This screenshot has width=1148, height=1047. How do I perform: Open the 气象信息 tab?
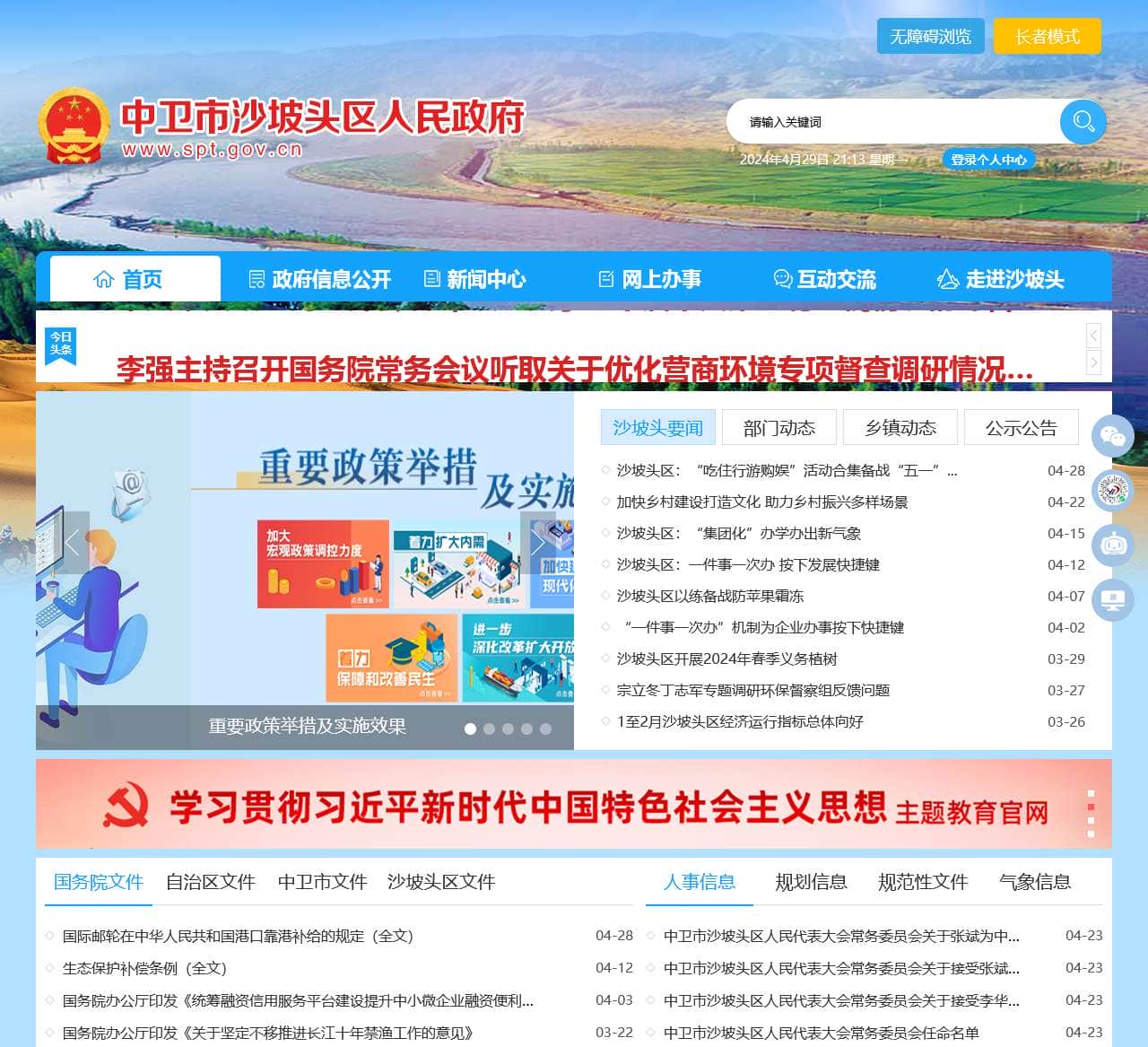1036,882
